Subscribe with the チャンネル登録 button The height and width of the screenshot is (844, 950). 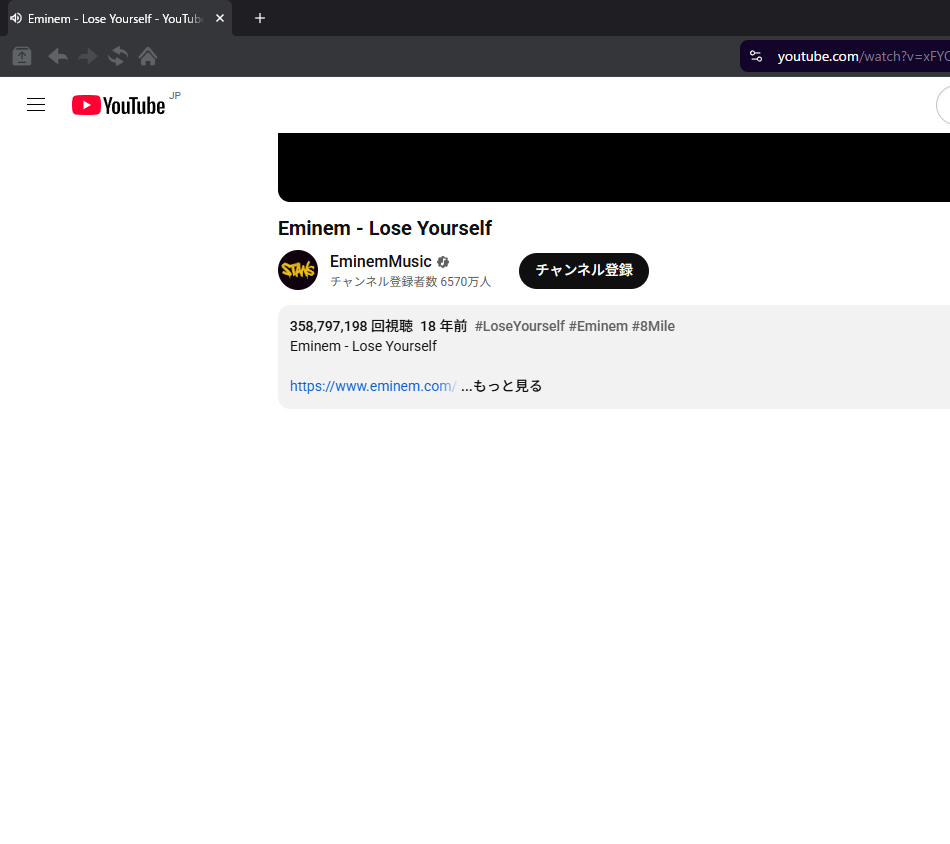tap(583, 271)
